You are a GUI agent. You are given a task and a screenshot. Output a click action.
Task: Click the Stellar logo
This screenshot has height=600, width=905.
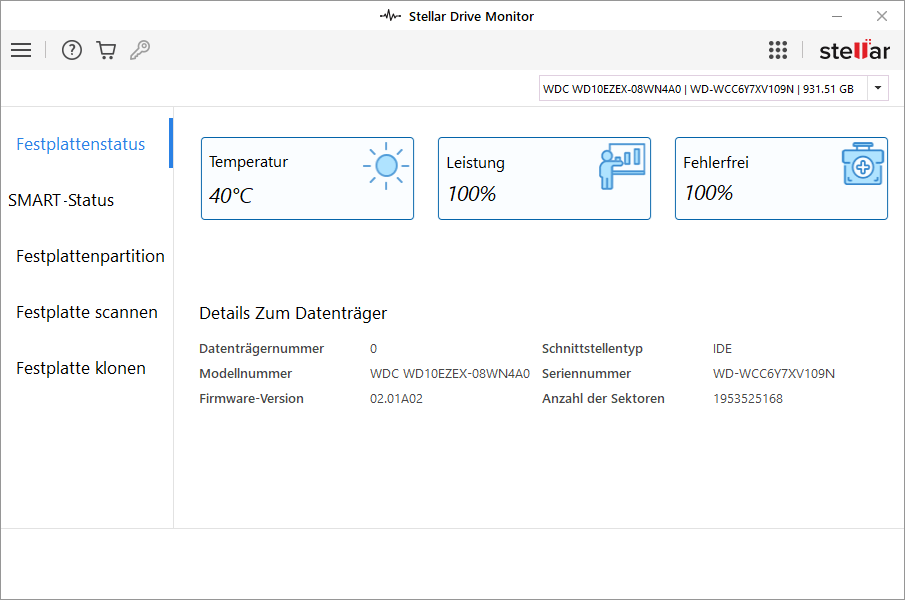(854, 50)
